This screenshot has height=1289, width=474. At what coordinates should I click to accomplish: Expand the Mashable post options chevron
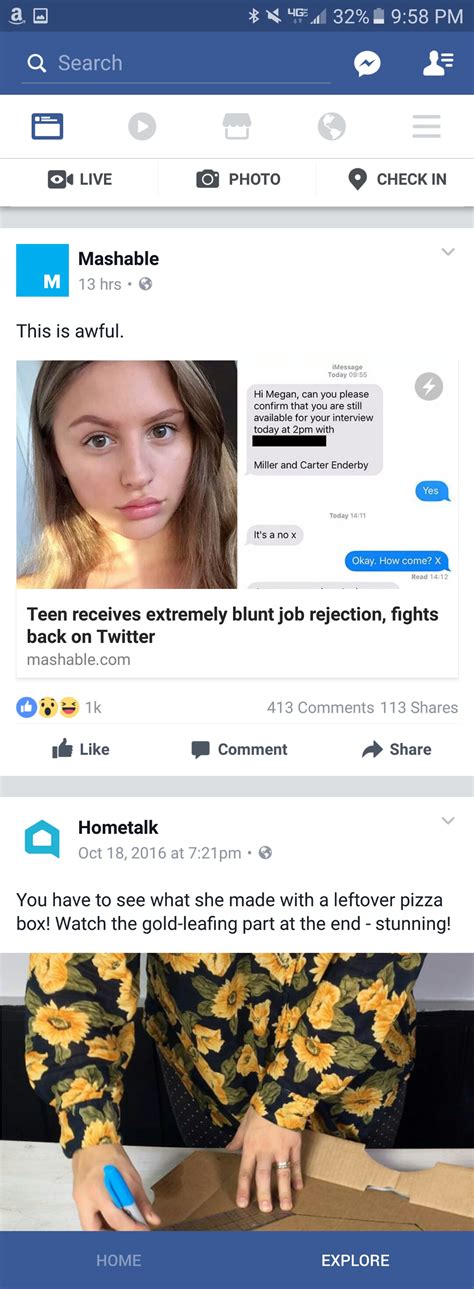click(x=447, y=252)
